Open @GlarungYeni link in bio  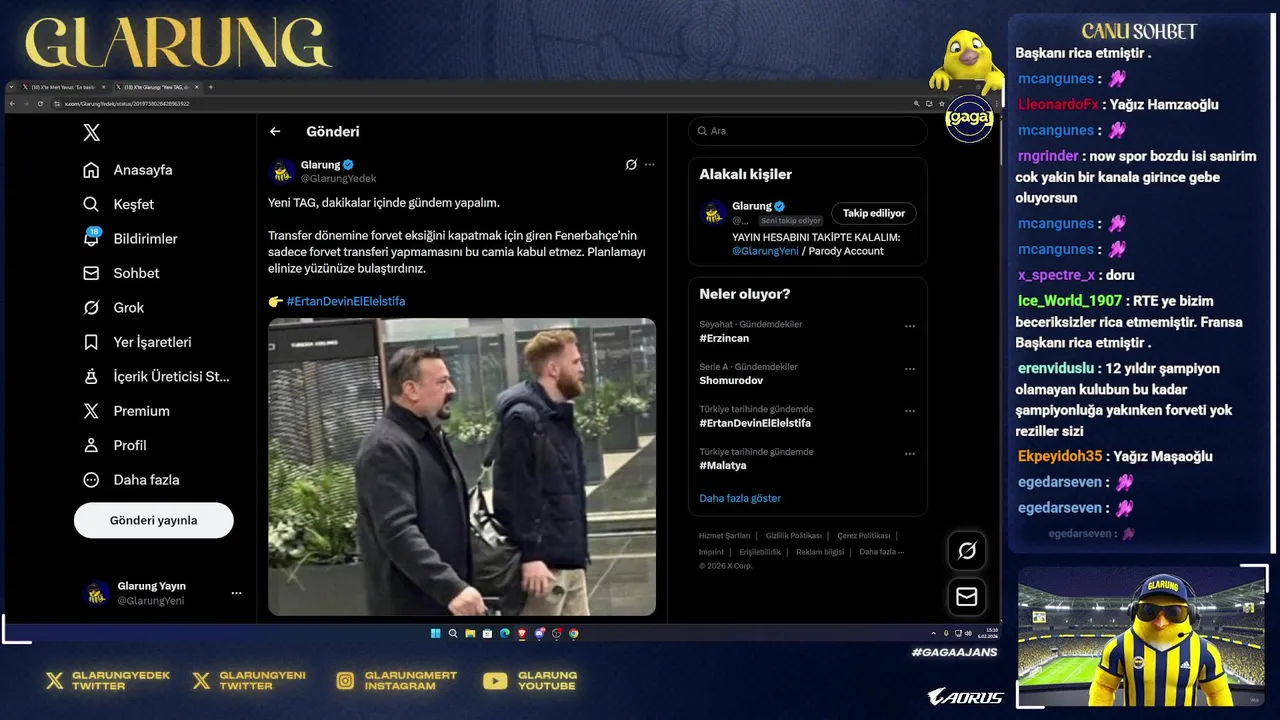[765, 251]
